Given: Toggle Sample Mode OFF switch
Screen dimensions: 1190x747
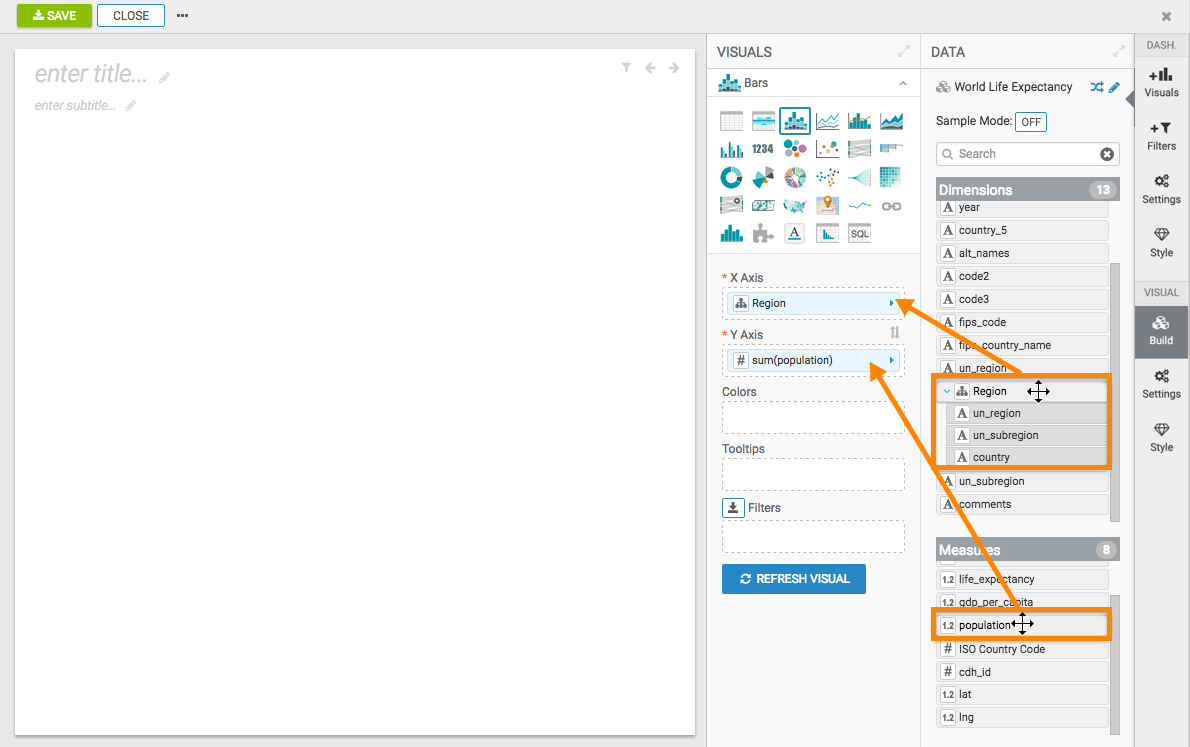Looking at the screenshot, I should 1030,121.
